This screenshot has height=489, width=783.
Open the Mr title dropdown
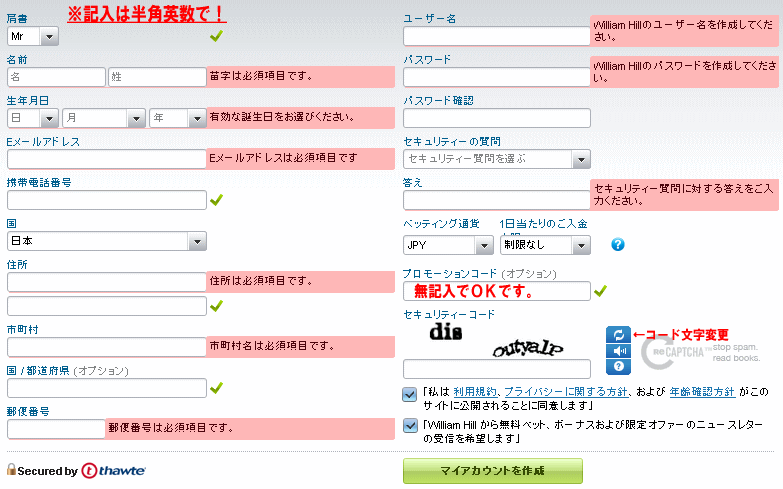33,36
